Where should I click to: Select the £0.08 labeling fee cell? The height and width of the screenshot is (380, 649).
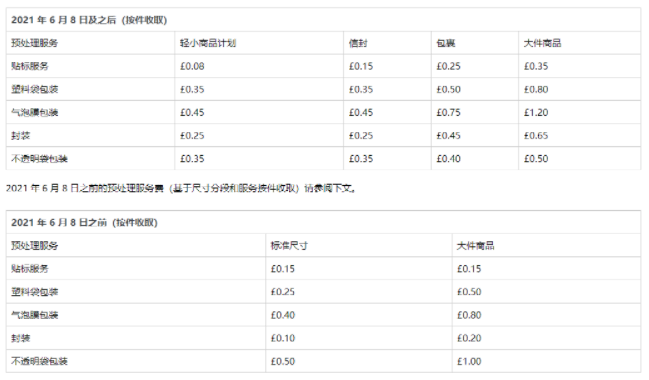click(x=192, y=66)
